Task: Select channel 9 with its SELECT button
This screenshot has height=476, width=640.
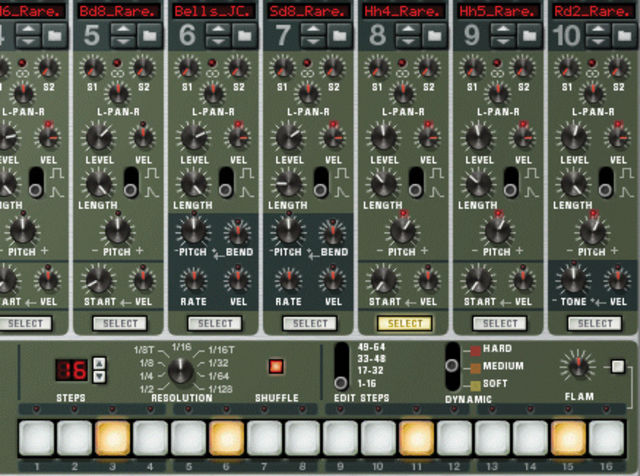Action: (500, 323)
